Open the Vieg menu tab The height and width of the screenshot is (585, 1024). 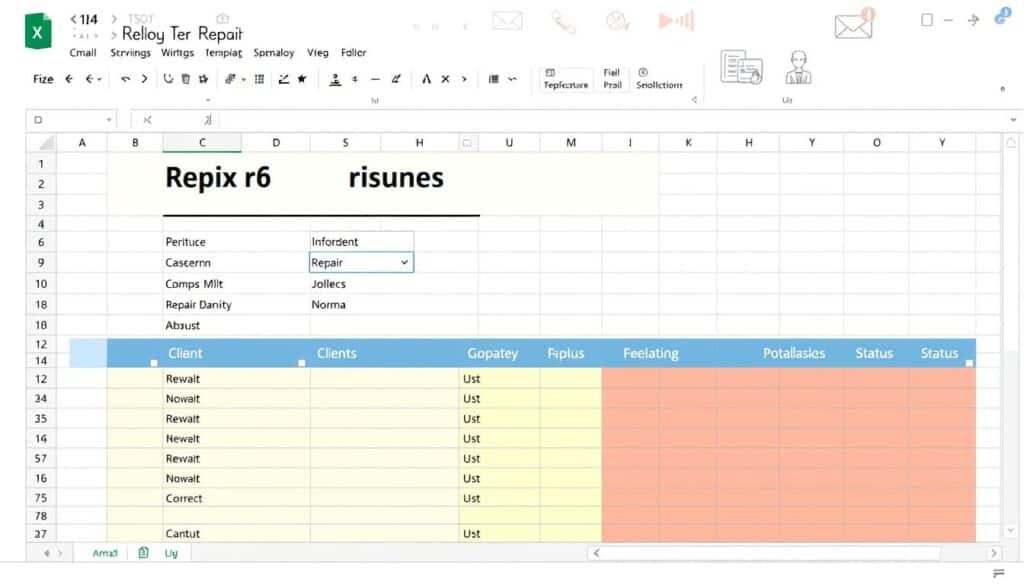coord(317,52)
